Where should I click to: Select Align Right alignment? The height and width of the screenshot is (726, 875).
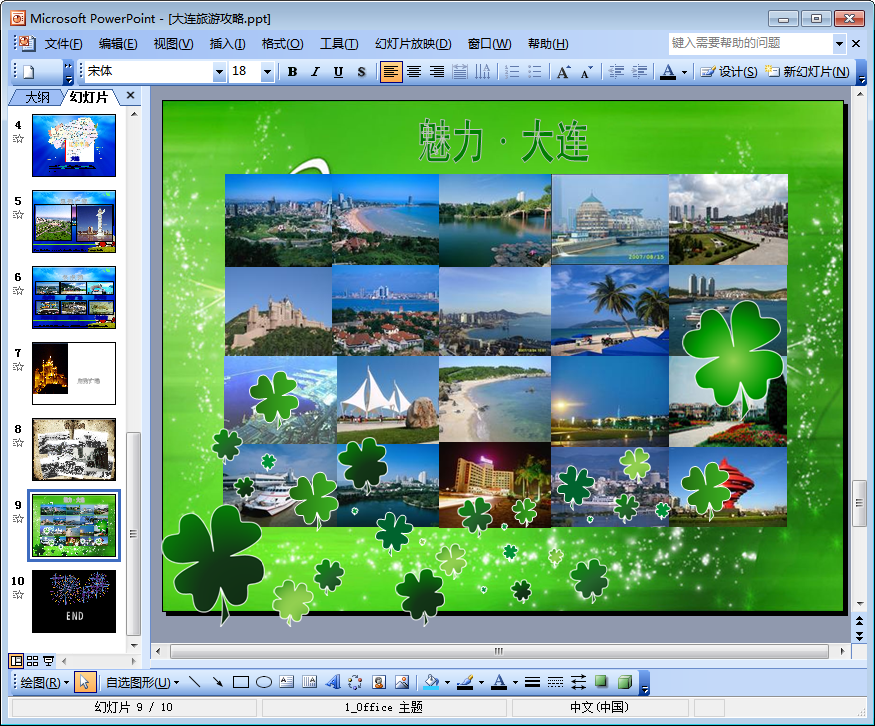click(437, 71)
